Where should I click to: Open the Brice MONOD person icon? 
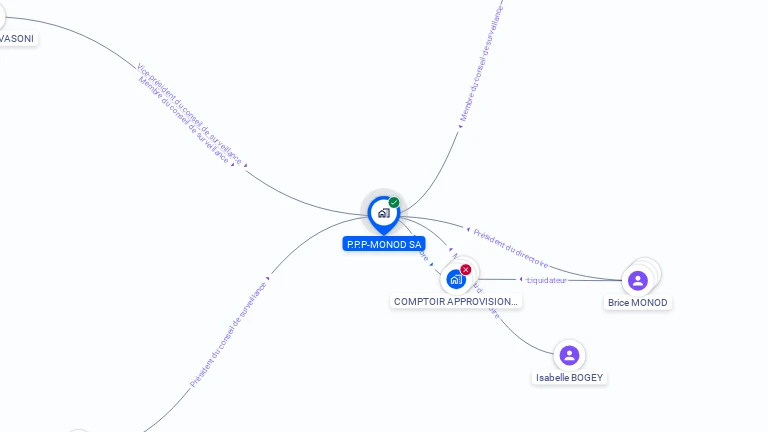tap(638, 281)
